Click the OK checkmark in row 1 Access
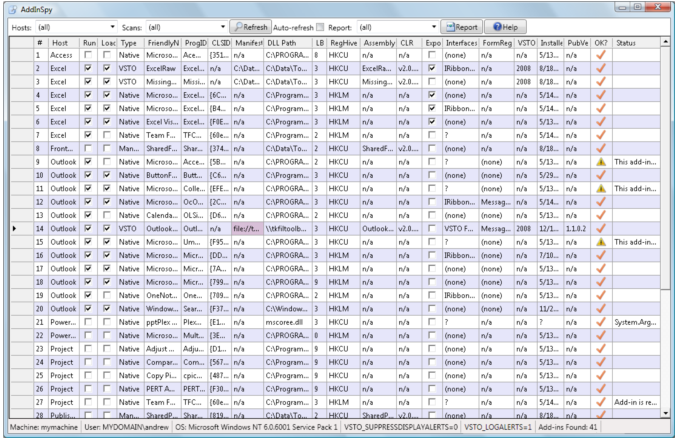This screenshot has height=439, width=675. point(601,55)
